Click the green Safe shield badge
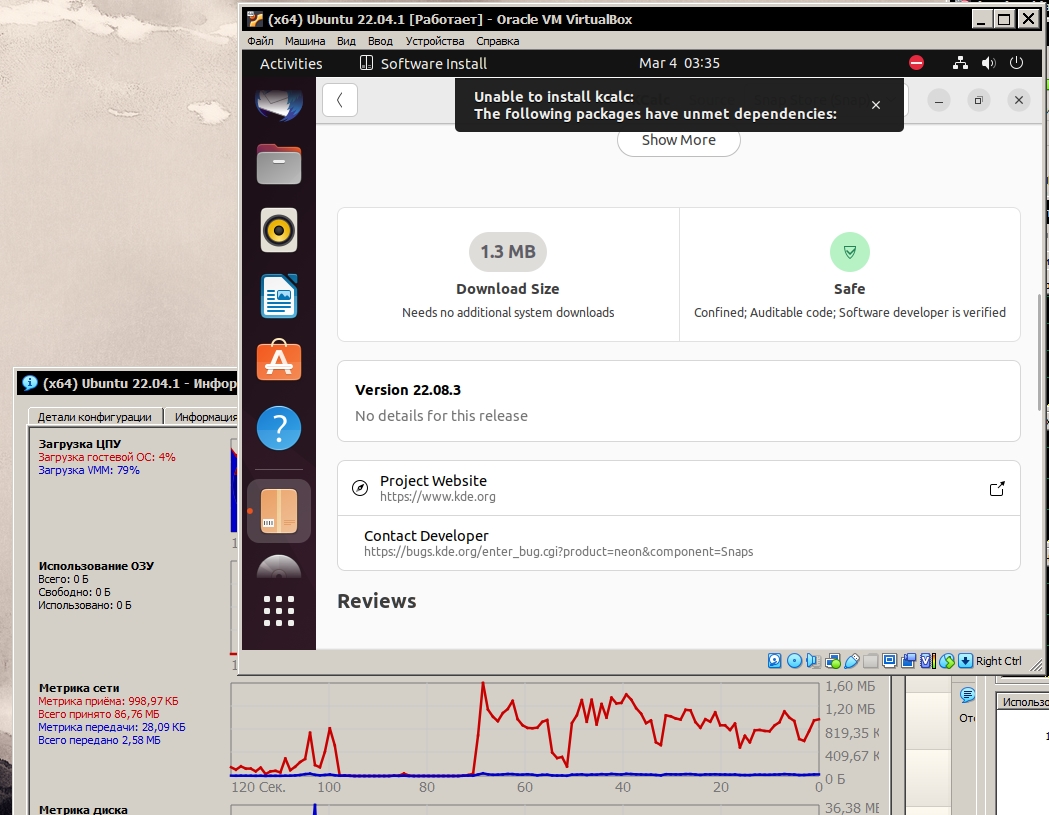The image size is (1049, 815). tap(850, 252)
